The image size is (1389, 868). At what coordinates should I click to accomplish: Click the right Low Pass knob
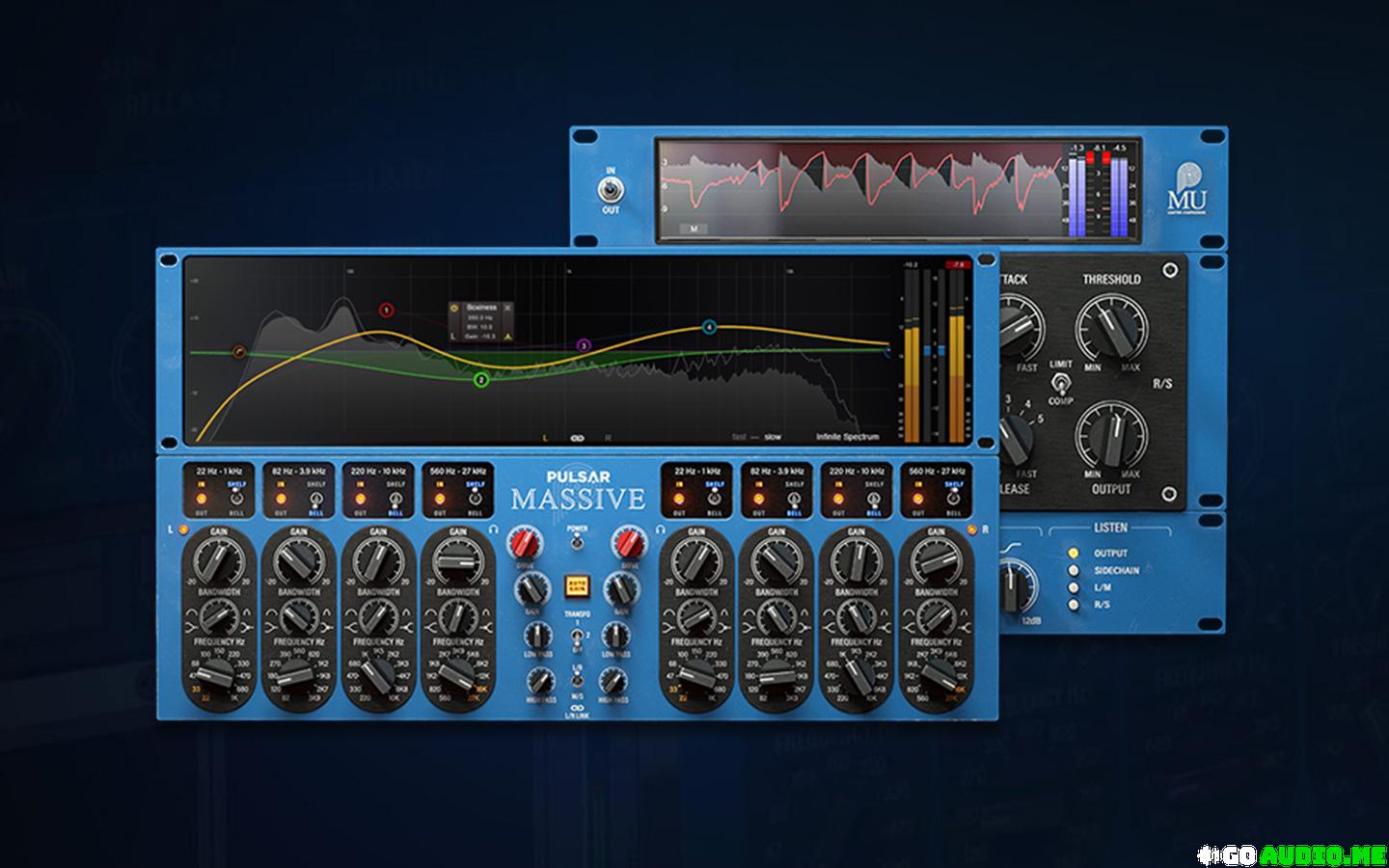(614, 635)
